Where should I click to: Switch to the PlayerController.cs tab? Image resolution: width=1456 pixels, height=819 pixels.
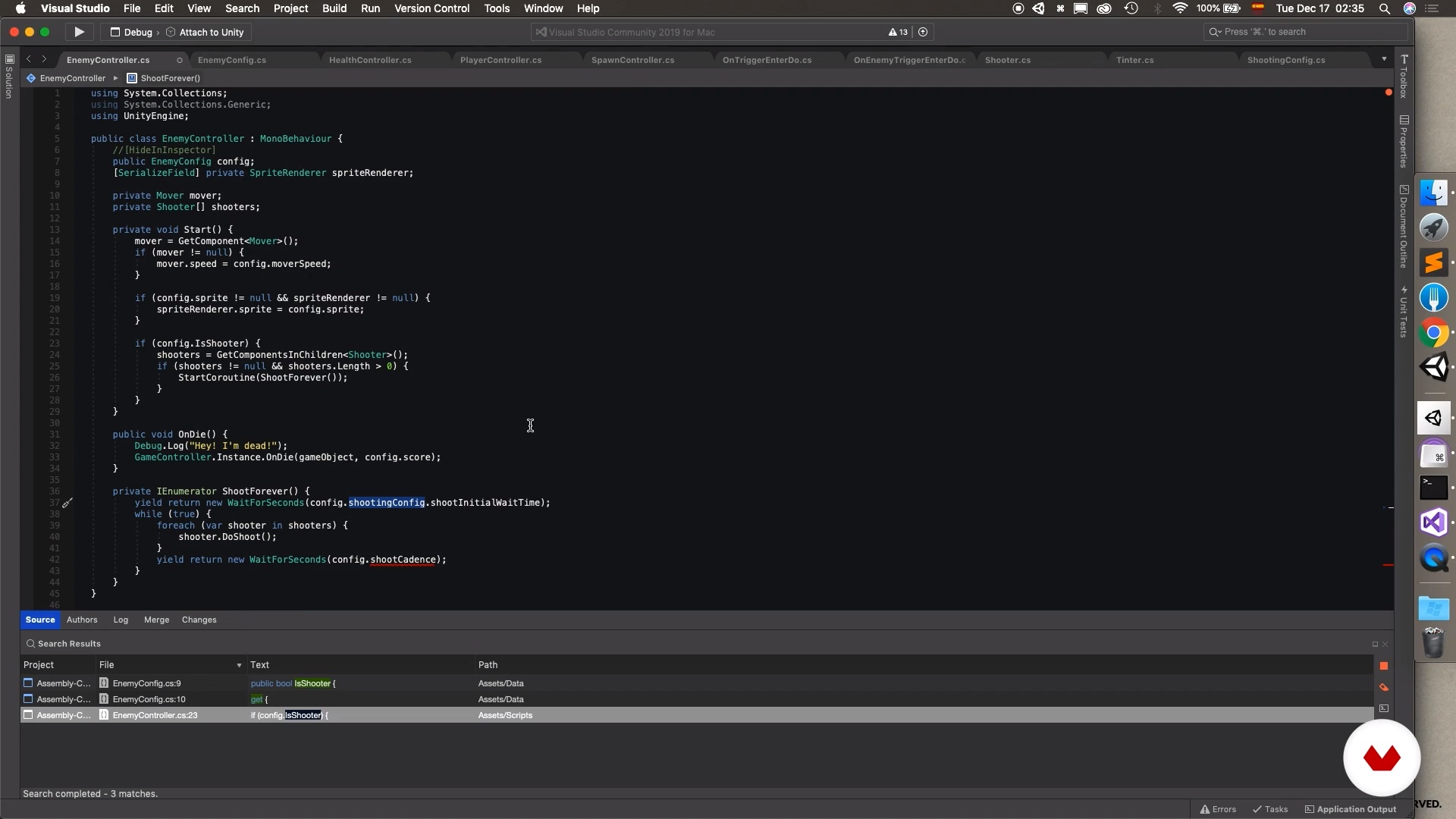click(x=500, y=60)
